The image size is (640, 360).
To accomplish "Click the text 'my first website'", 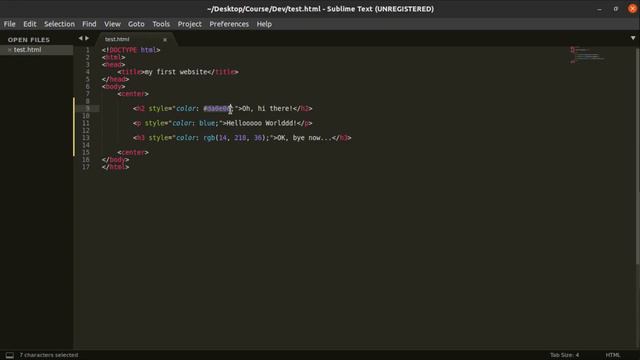I will (x=176, y=72).
